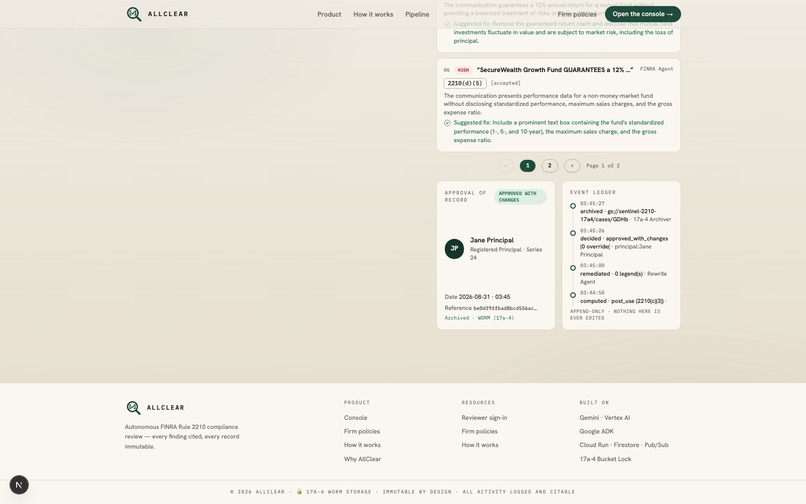Screen dimensions: 806x504
Task: Click the AllClear magnifier logo in header
Action: [x=134, y=14]
